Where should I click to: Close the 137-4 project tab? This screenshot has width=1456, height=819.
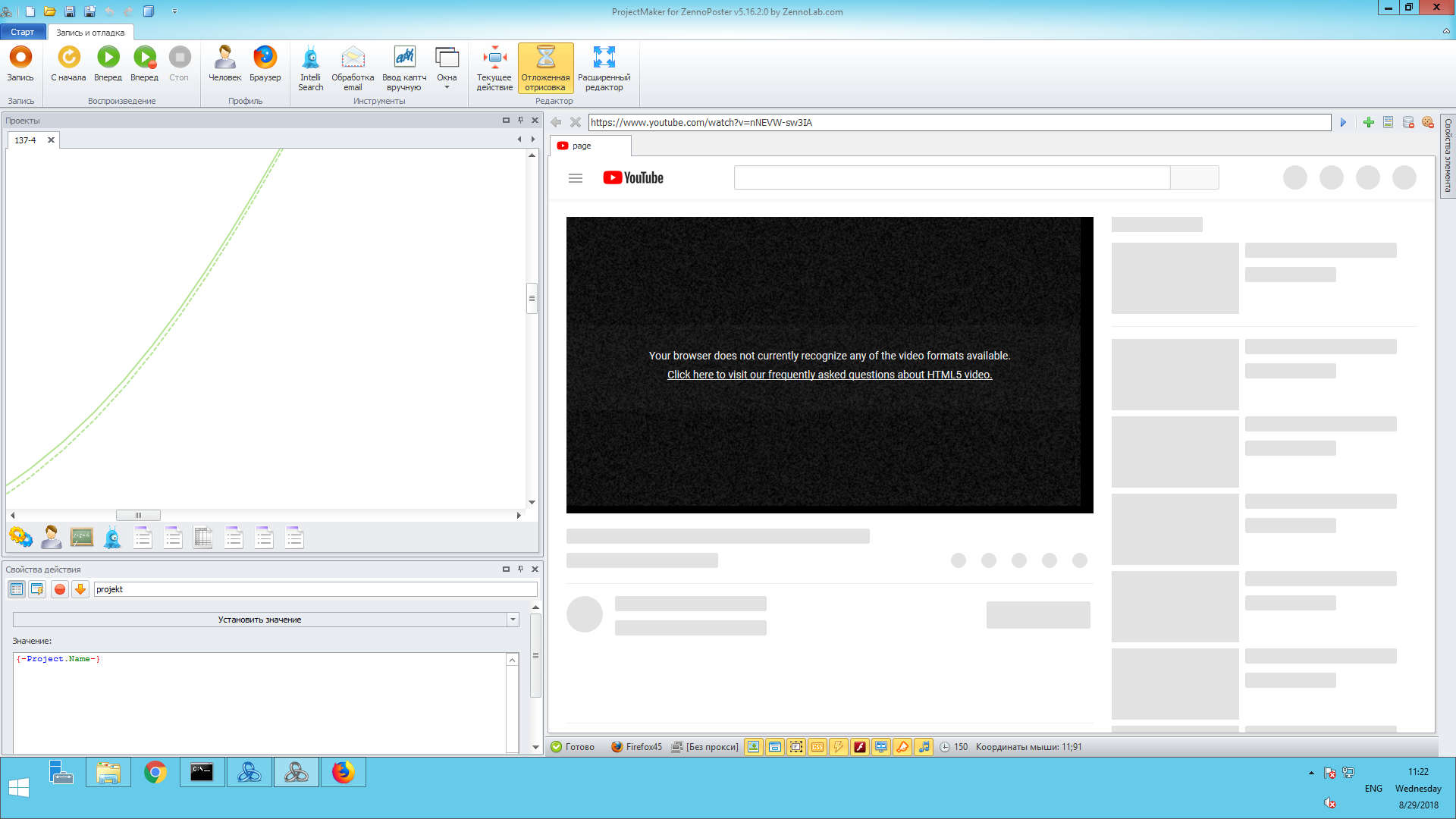pyautogui.click(x=51, y=140)
